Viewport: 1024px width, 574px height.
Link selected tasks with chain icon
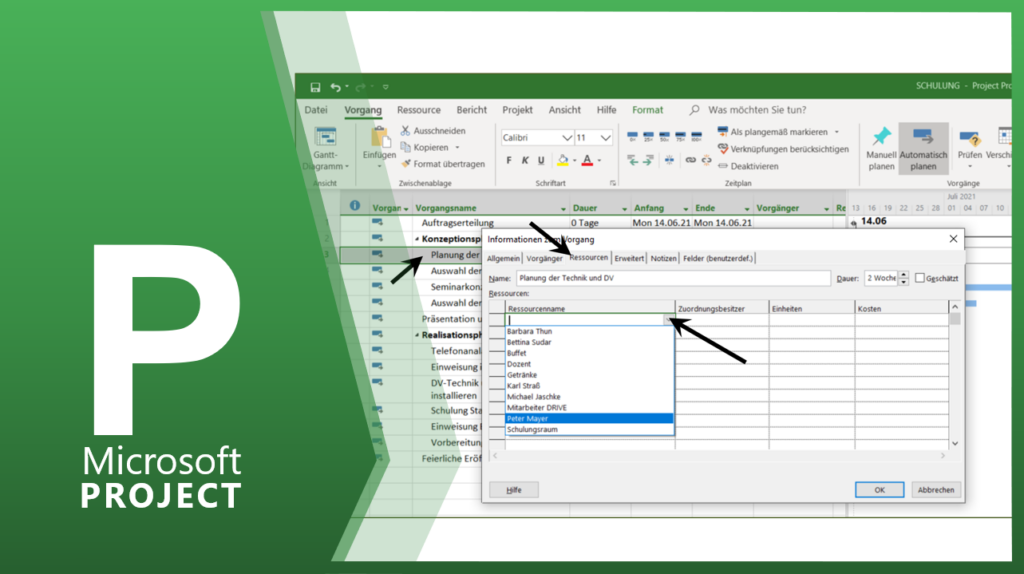pos(690,160)
